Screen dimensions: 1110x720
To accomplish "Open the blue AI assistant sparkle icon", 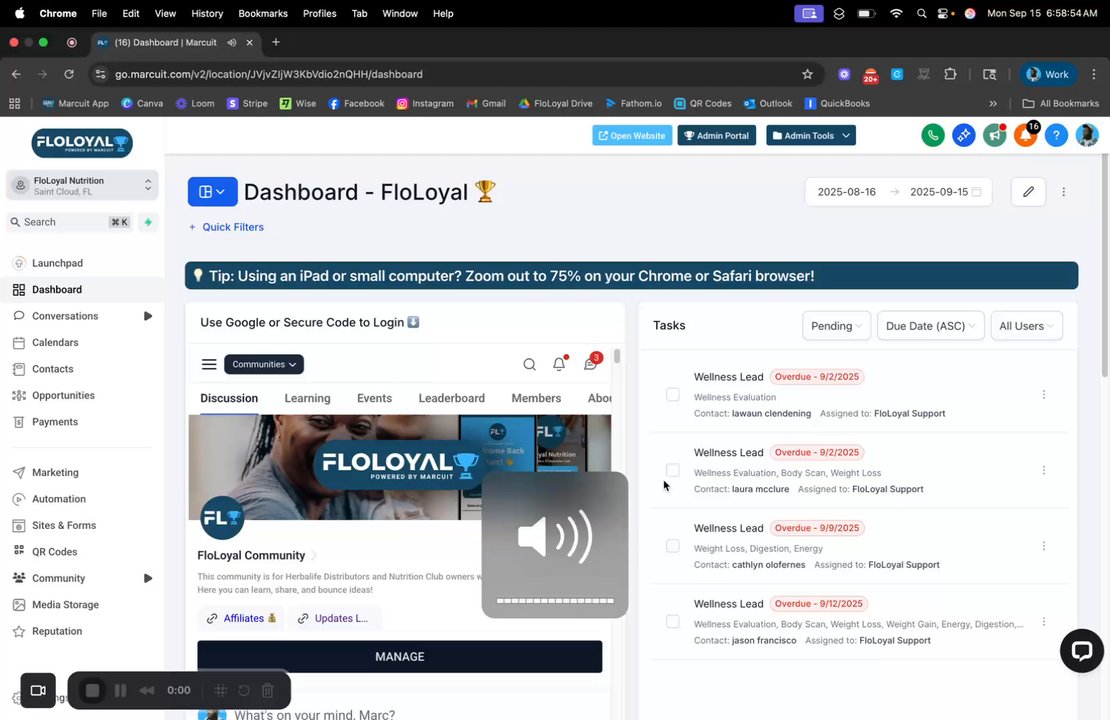I will 963,135.
